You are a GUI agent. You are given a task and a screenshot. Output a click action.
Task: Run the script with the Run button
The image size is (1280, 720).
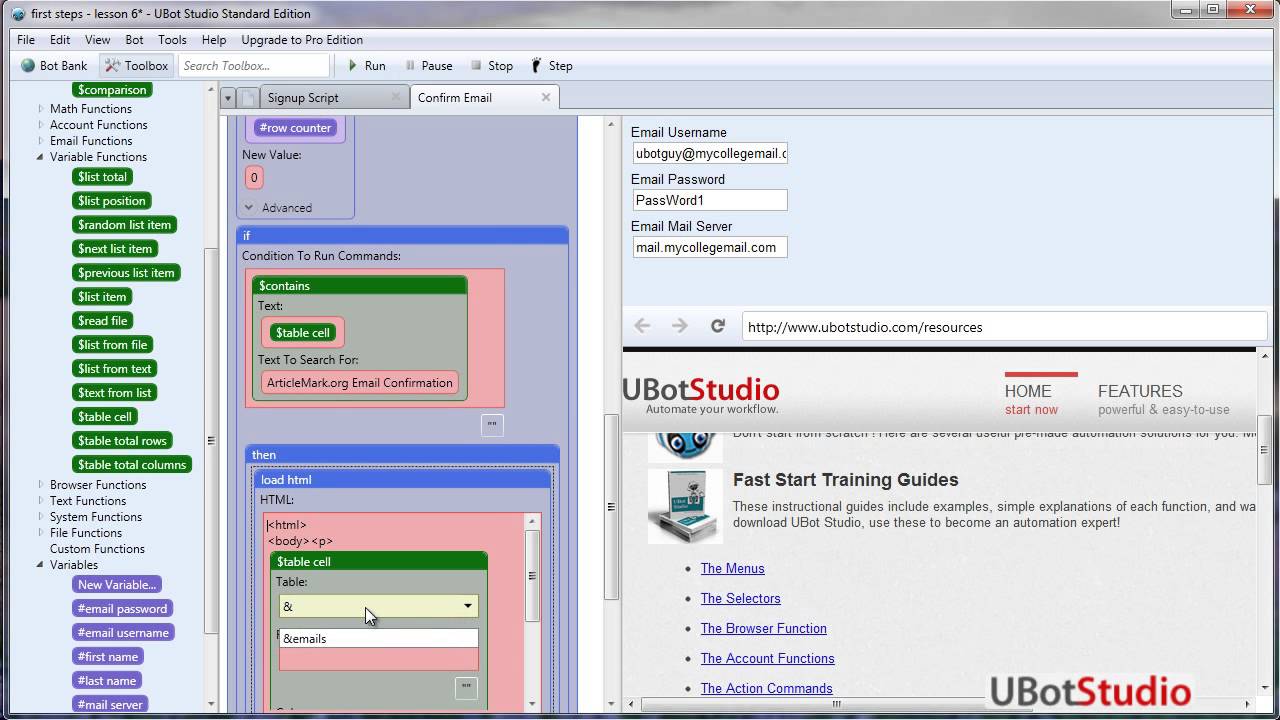click(366, 66)
